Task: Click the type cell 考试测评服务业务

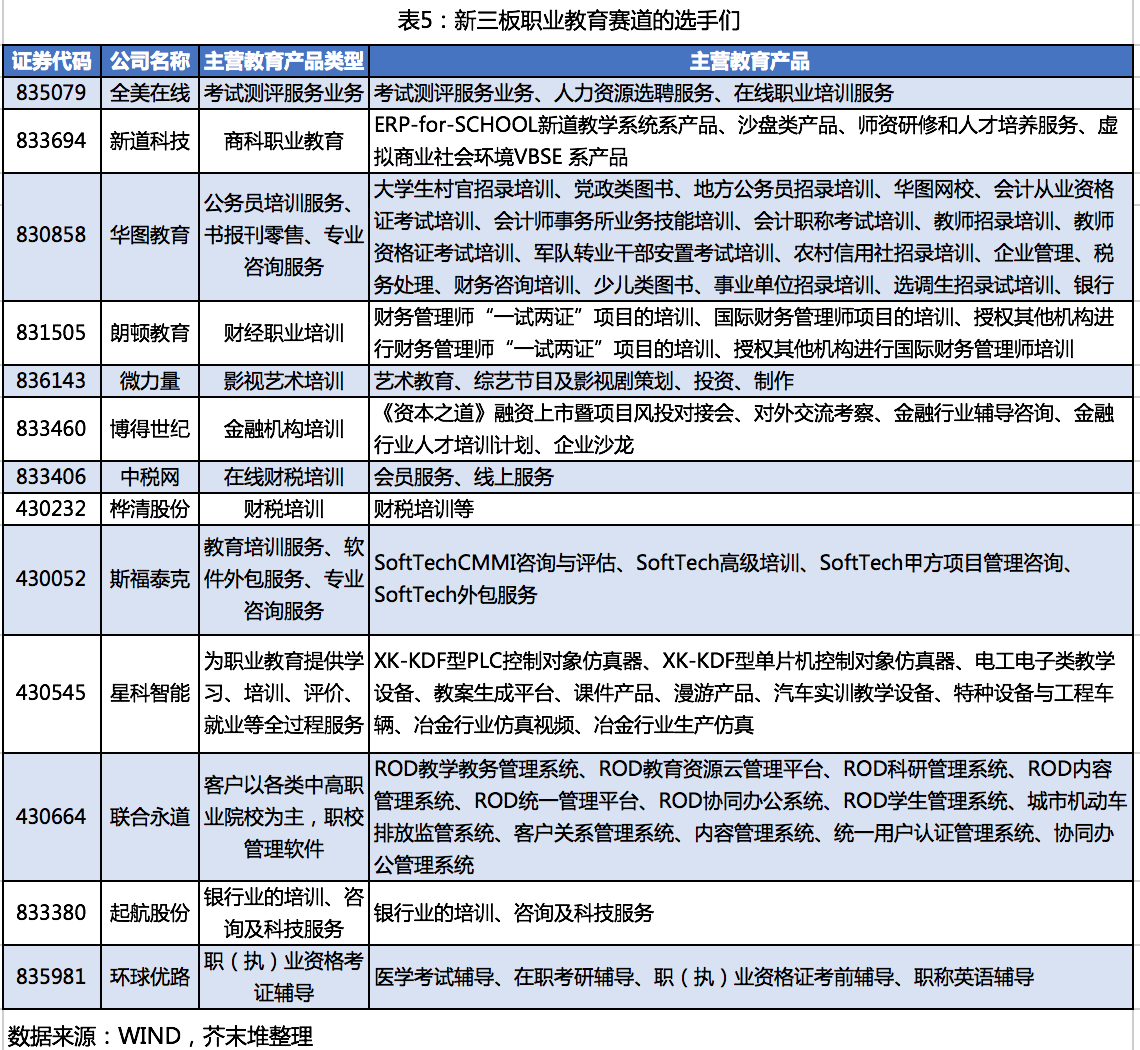Action: pos(284,93)
